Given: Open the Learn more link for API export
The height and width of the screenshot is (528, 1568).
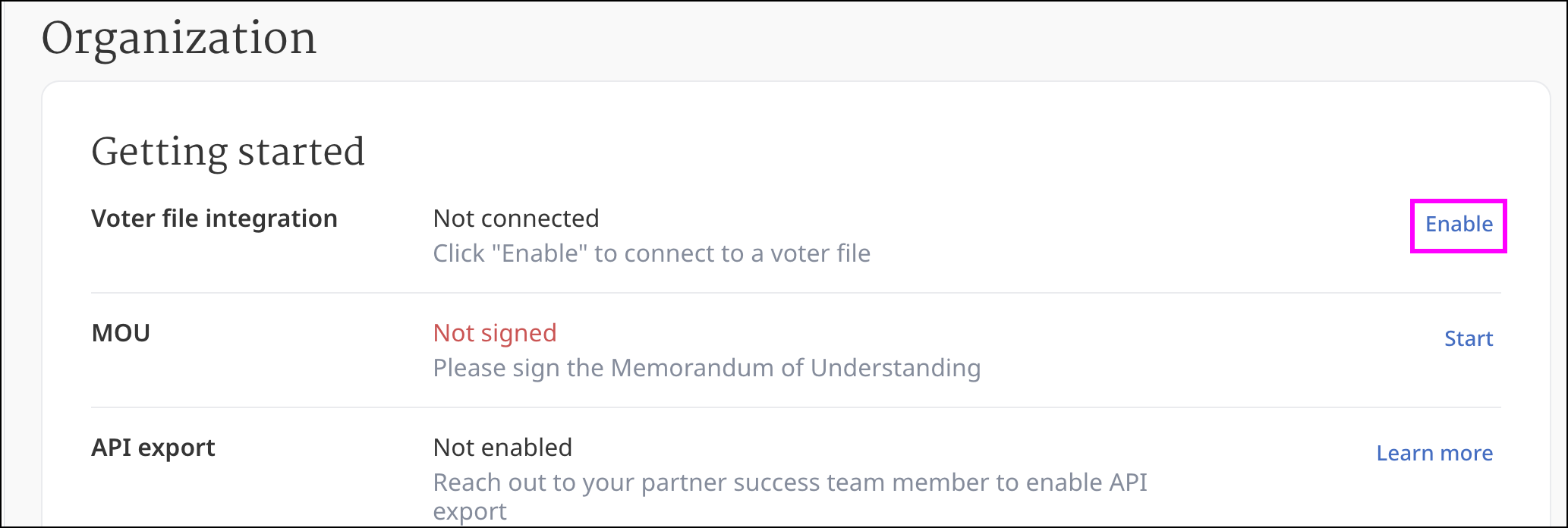Looking at the screenshot, I should 1434,454.
